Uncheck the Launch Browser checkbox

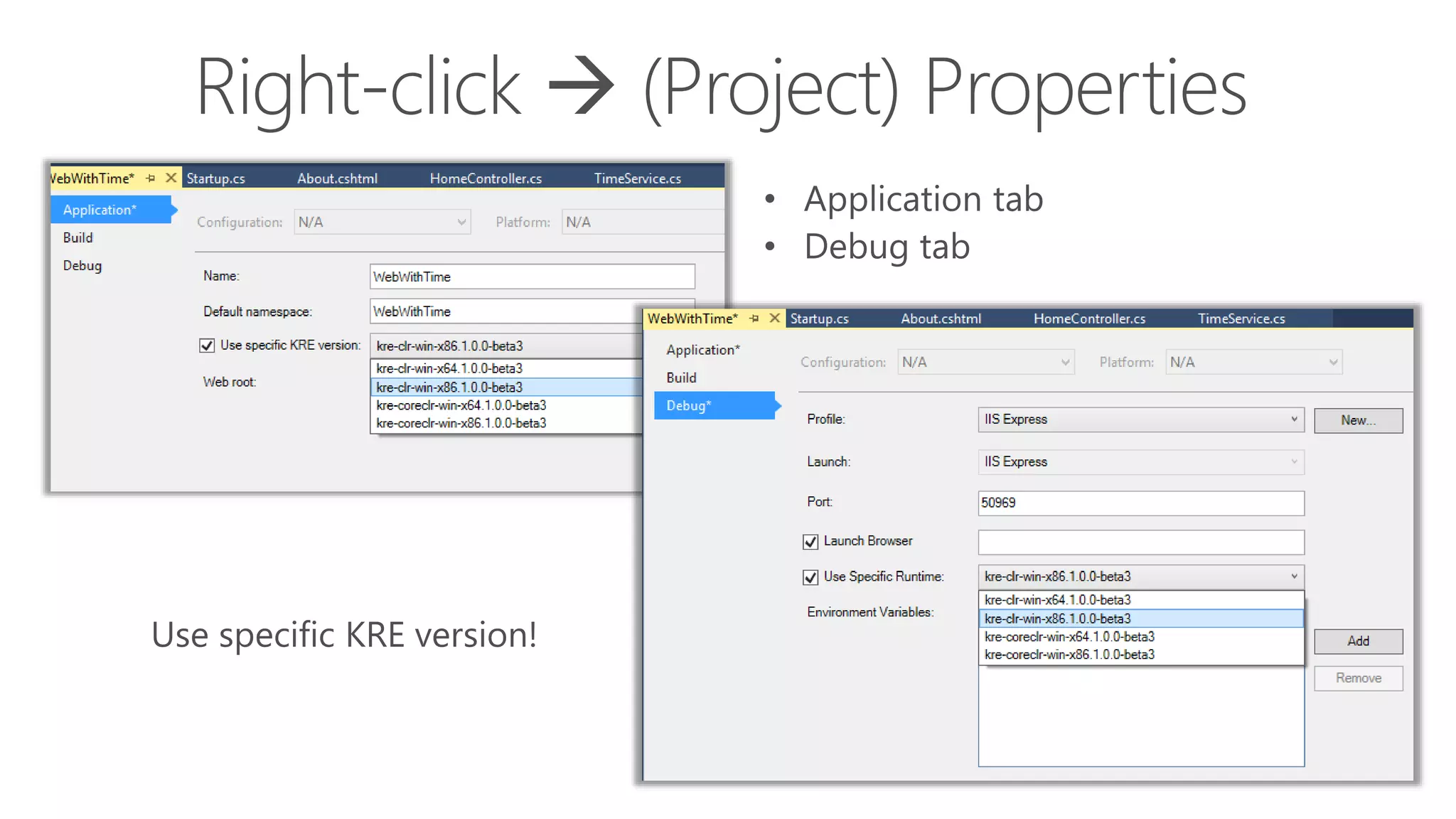pos(810,542)
